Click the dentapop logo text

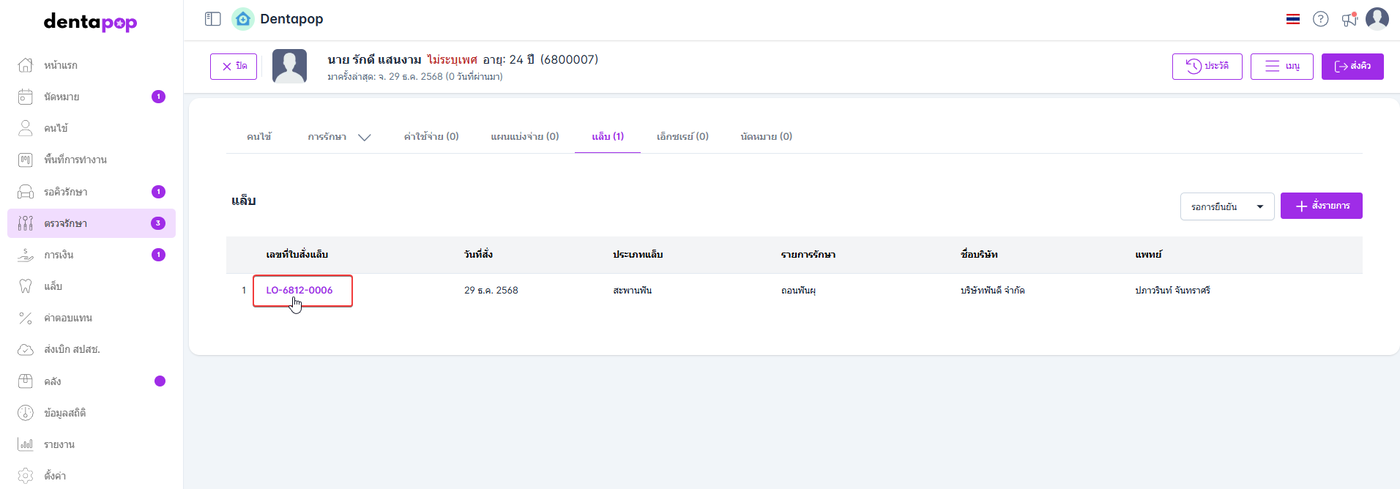pyautogui.click(x=91, y=22)
